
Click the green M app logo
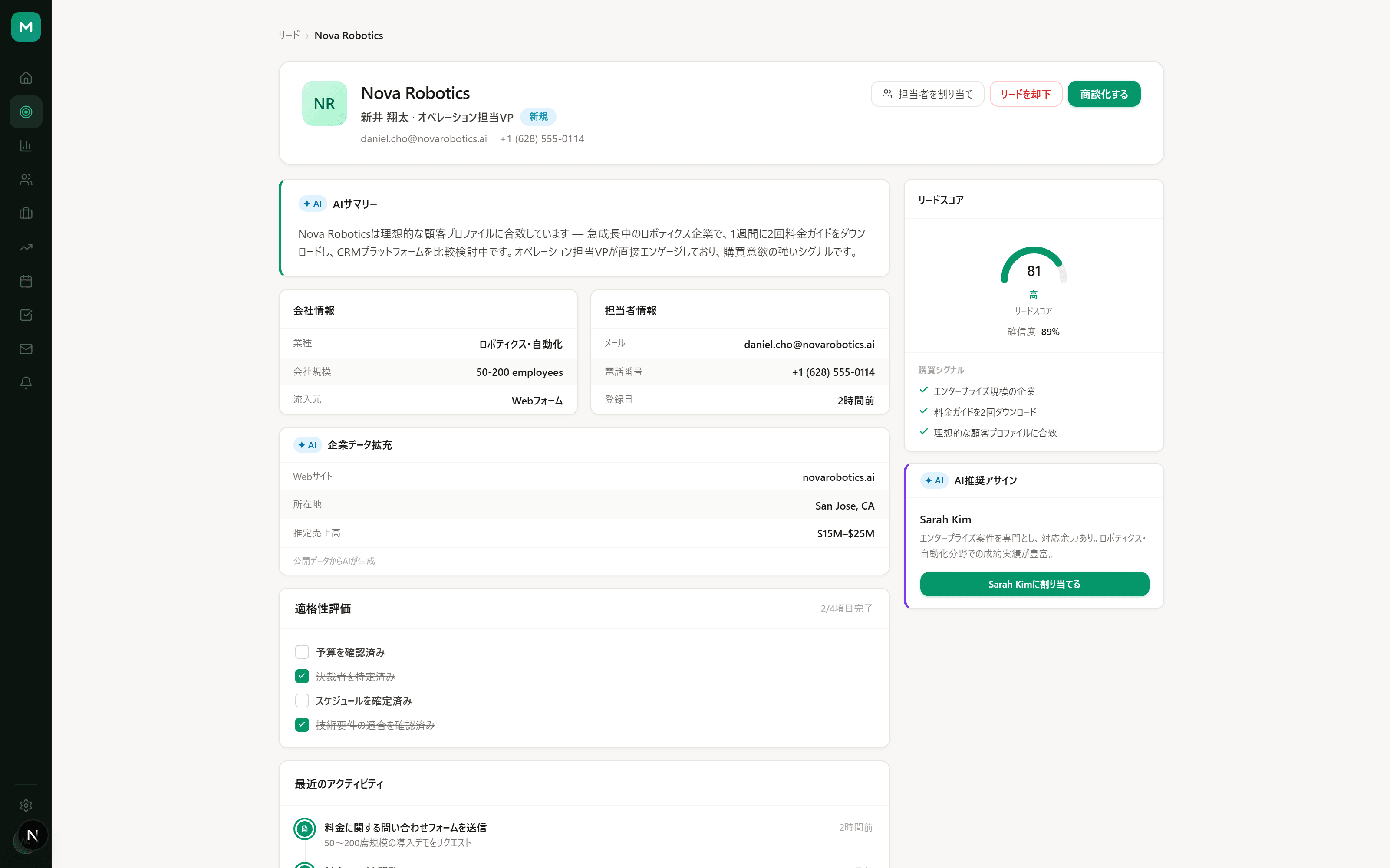(x=26, y=27)
